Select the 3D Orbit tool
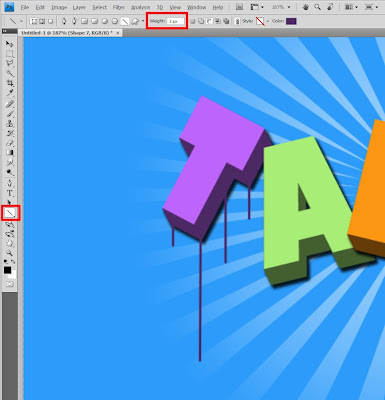The height and width of the screenshot is (400, 385). point(10,234)
